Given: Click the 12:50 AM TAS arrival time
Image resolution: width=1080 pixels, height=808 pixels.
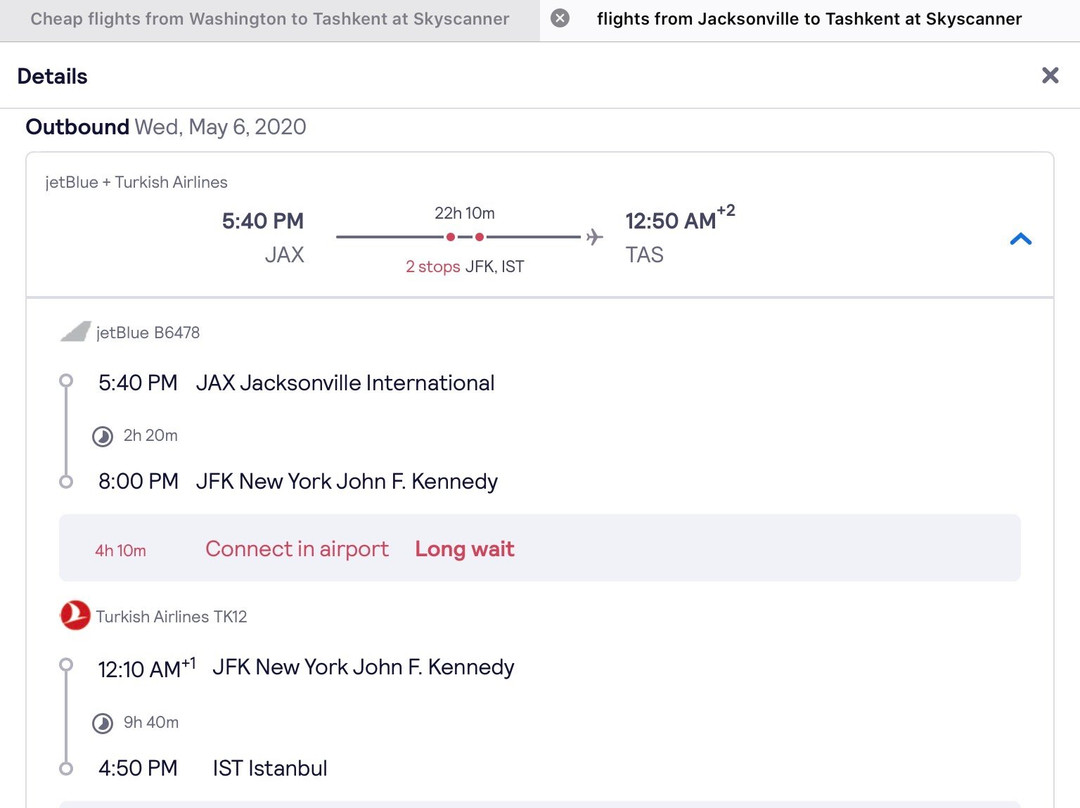Looking at the screenshot, I should (x=671, y=221).
